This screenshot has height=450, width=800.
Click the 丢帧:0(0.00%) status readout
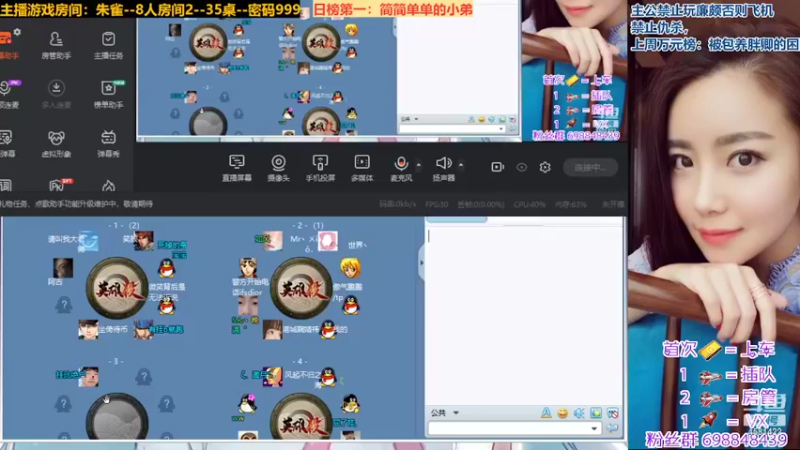coord(481,204)
